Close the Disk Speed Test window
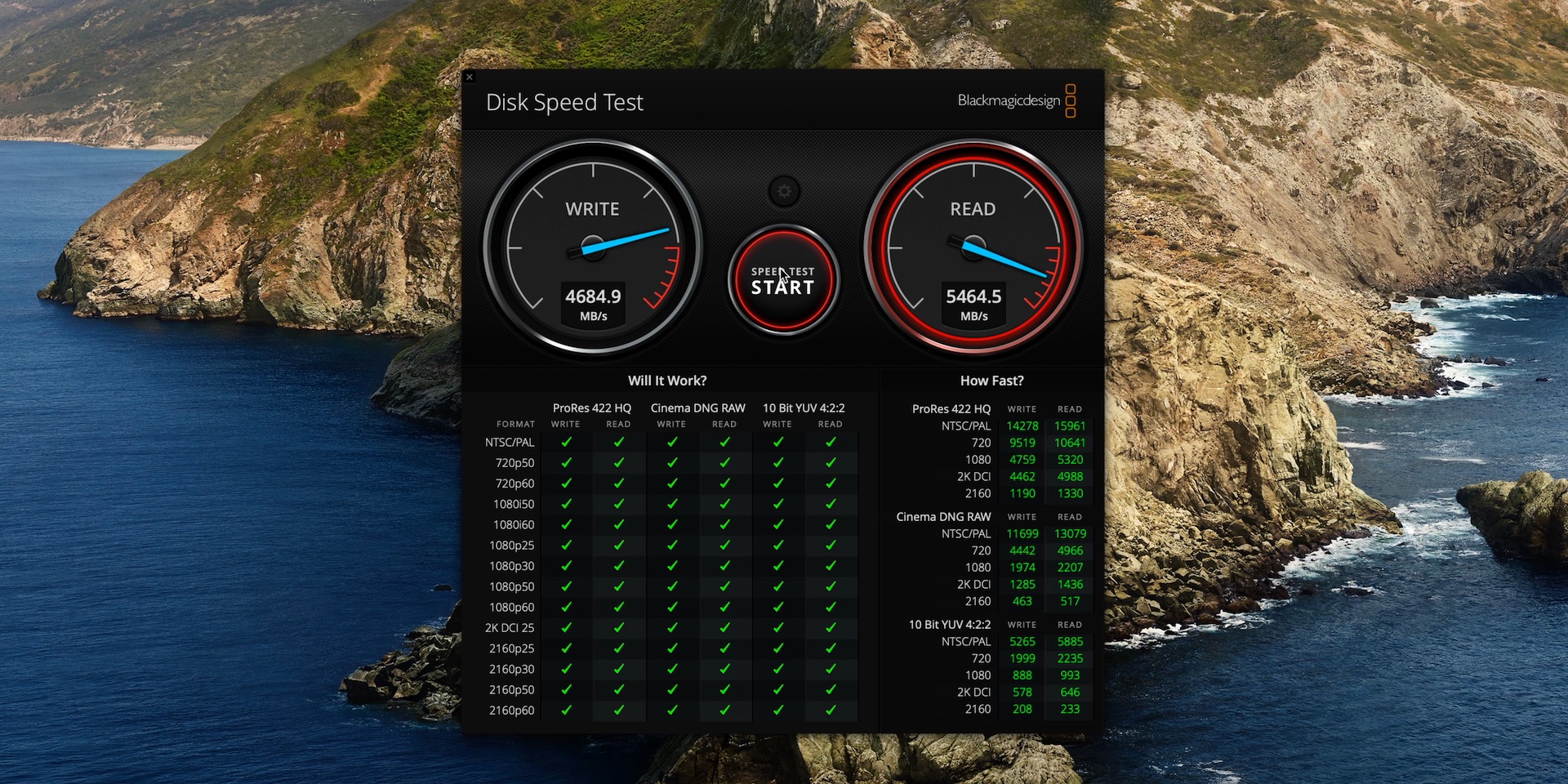1568x784 pixels. click(469, 77)
